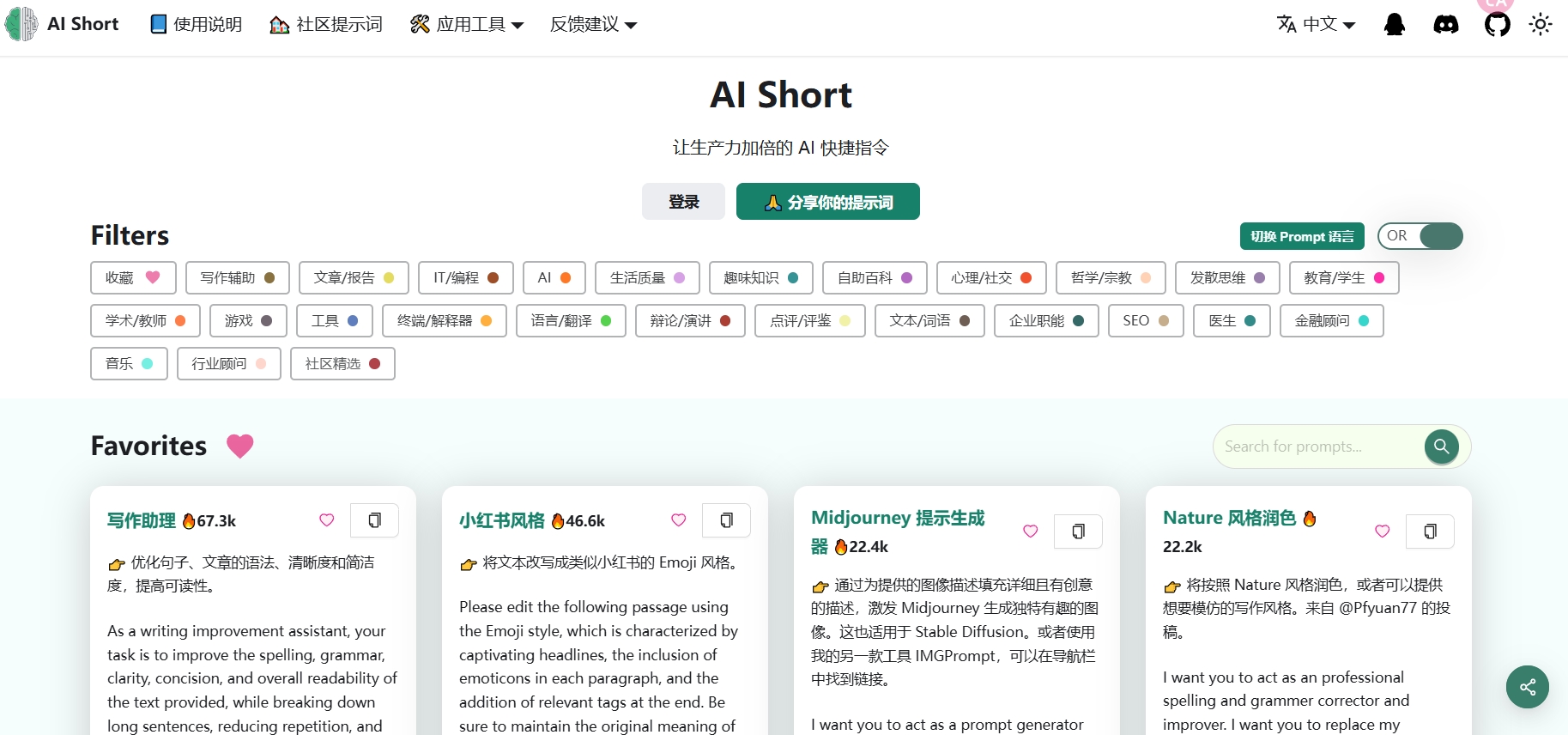The width and height of the screenshot is (1568, 735).
Task: Click the 切换 Prompt 语言 button
Action: click(1302, 236)
